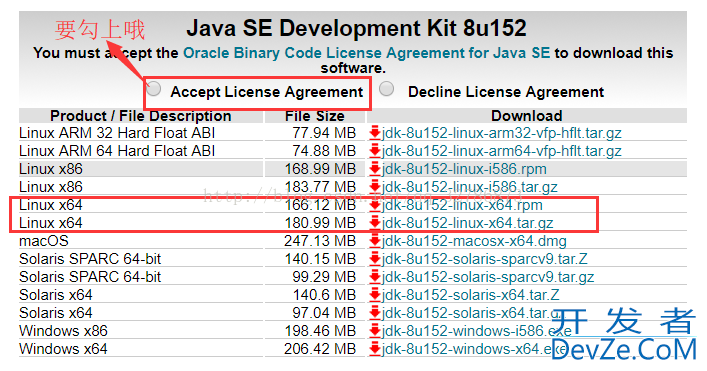Click the 198.46 MB file size
The width and height of the screenshot is (707, 371).
pyautogui.click(x=320, y=331)
